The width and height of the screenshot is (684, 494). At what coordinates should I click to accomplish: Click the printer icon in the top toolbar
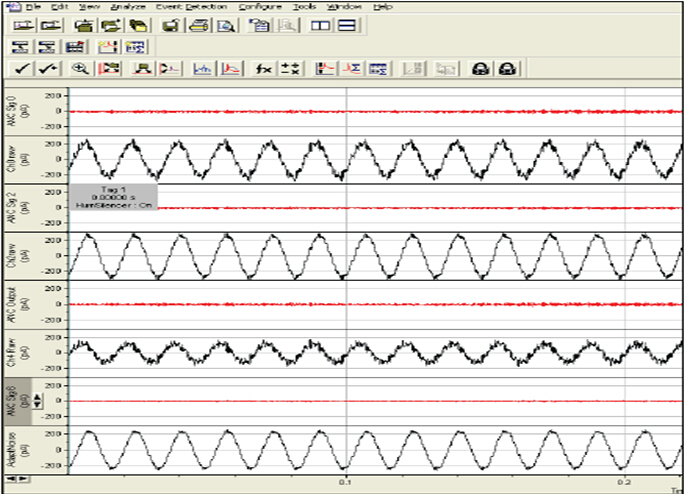tap(200, 25)
